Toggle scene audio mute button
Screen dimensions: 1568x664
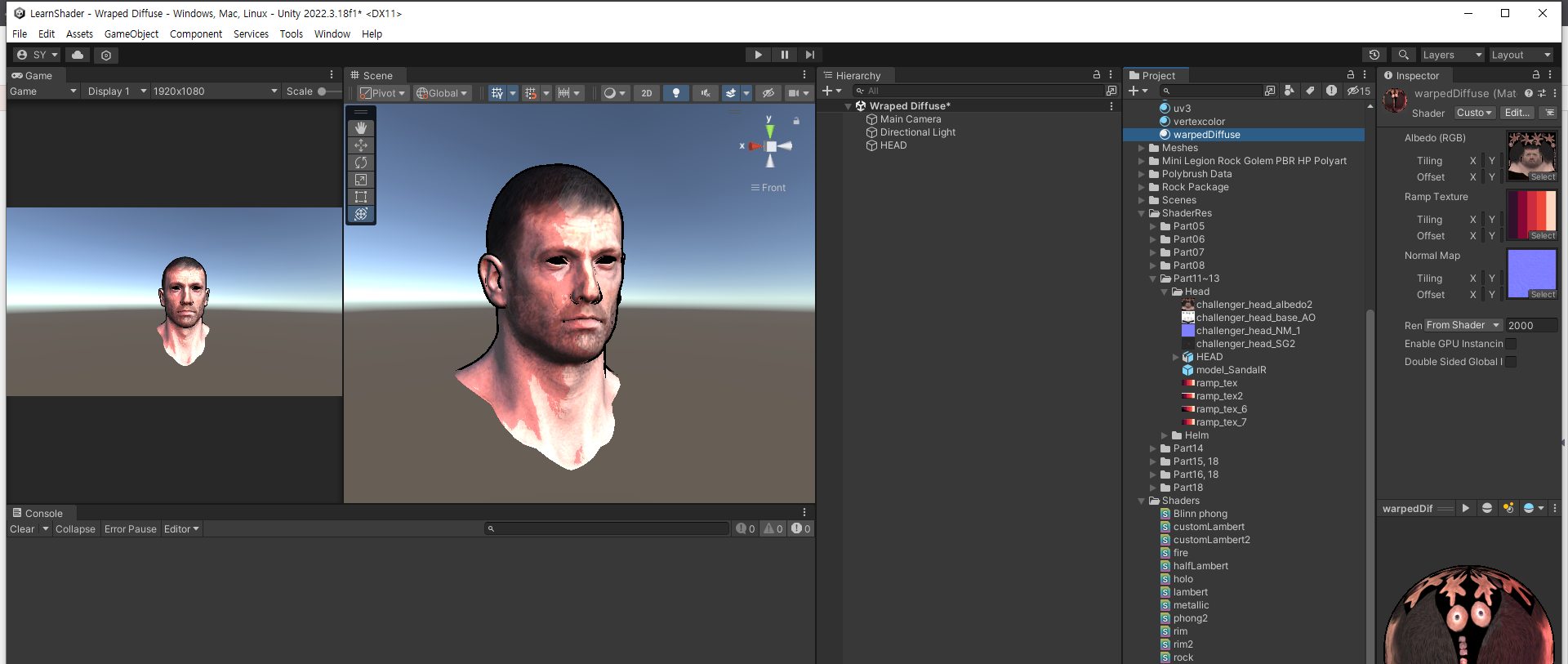tap(705, 93)
